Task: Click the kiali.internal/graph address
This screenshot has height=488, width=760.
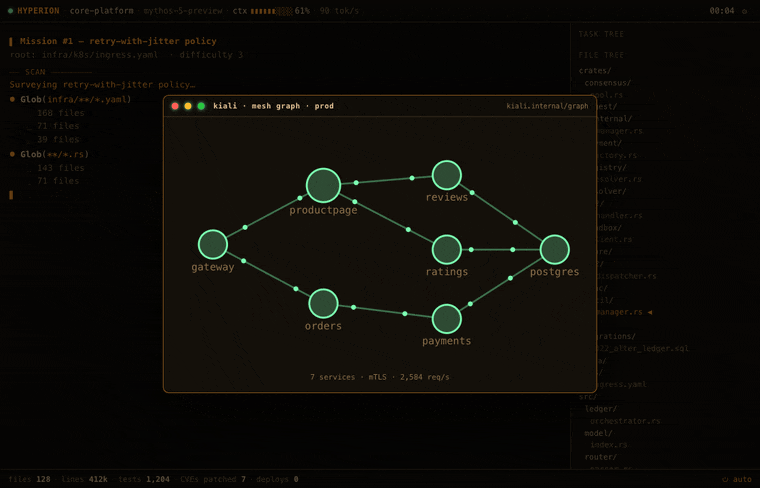Action: pos(547,106)
